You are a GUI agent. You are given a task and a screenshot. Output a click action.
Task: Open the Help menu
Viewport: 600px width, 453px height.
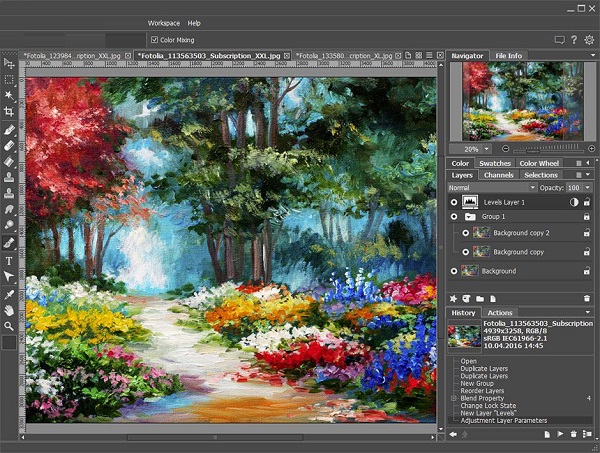pyautogui.click(x=194, y=23)
